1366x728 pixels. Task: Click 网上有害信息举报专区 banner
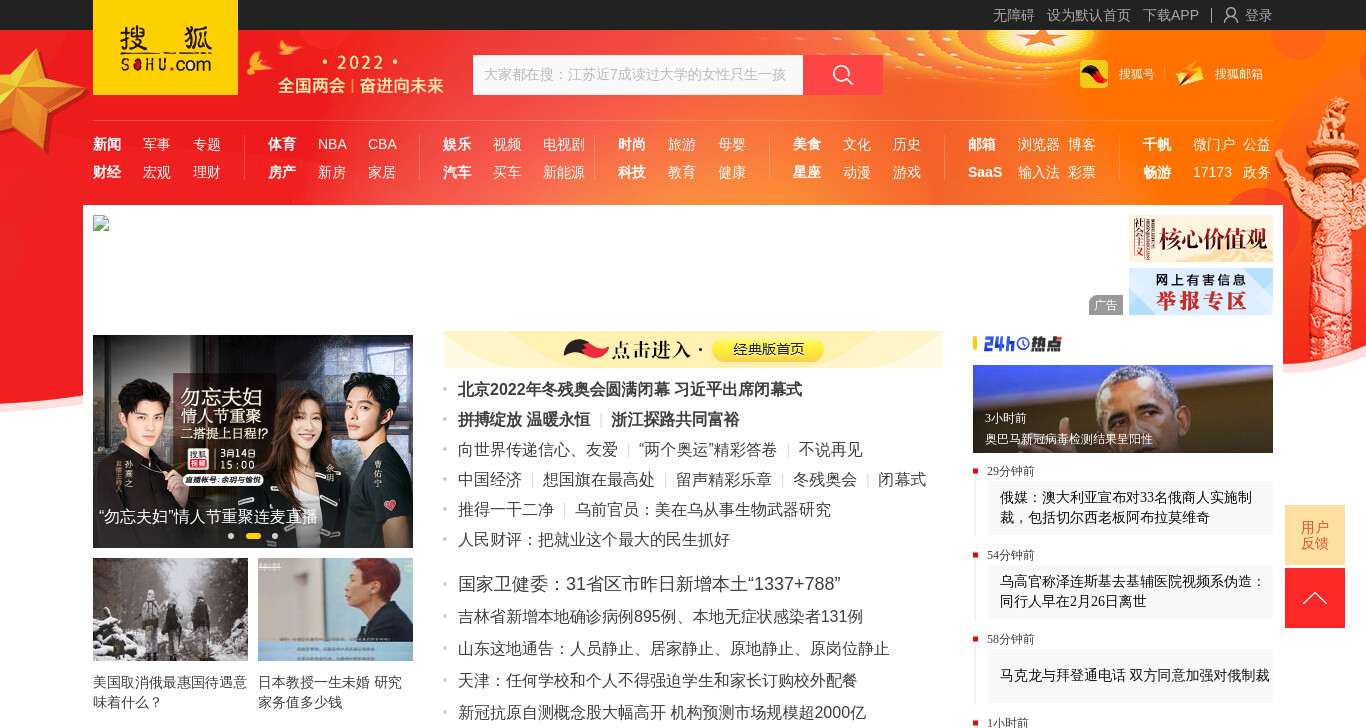pyautogui.click(x=1201, y=291)
